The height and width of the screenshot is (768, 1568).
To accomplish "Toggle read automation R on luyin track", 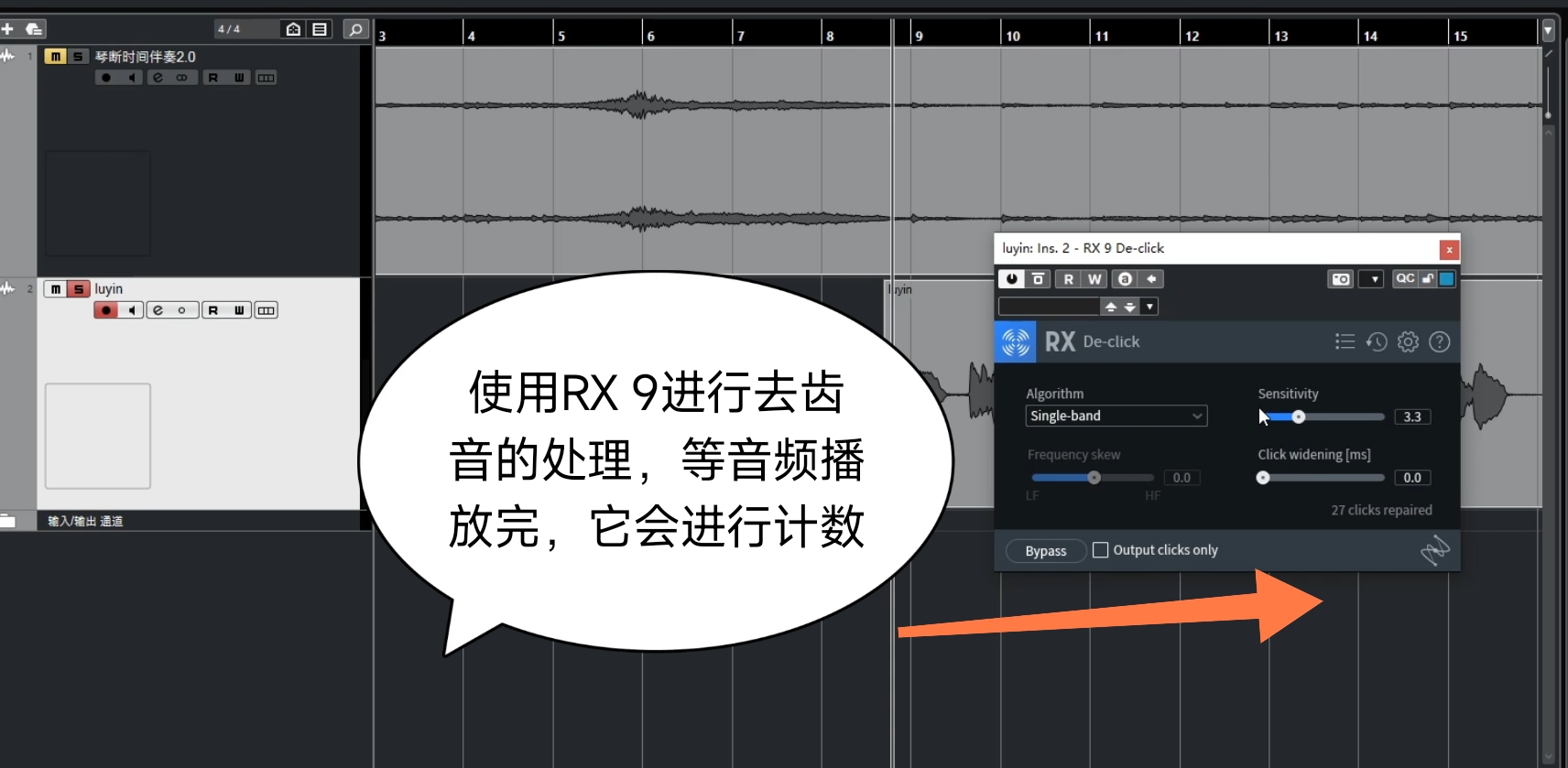I will tap(213, 310).
